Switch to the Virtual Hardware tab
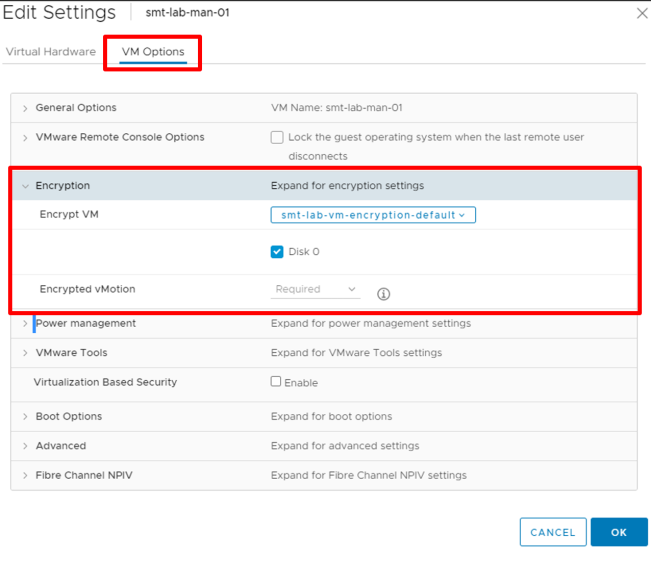Viewport: 651px width, 561px height. point(51,52)
